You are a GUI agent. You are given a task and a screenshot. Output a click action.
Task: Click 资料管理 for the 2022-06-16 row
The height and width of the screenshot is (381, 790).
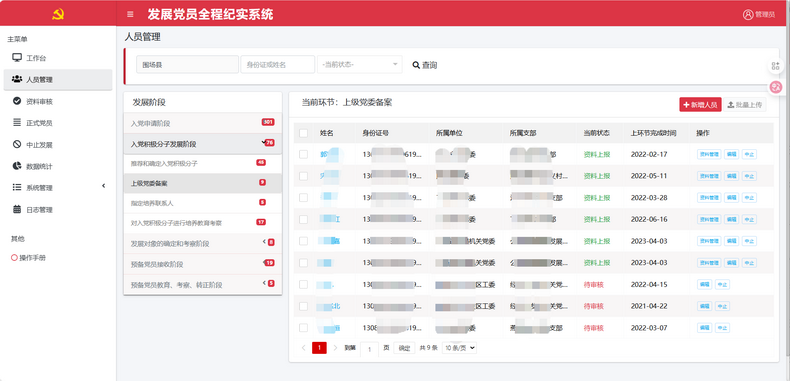709,219
